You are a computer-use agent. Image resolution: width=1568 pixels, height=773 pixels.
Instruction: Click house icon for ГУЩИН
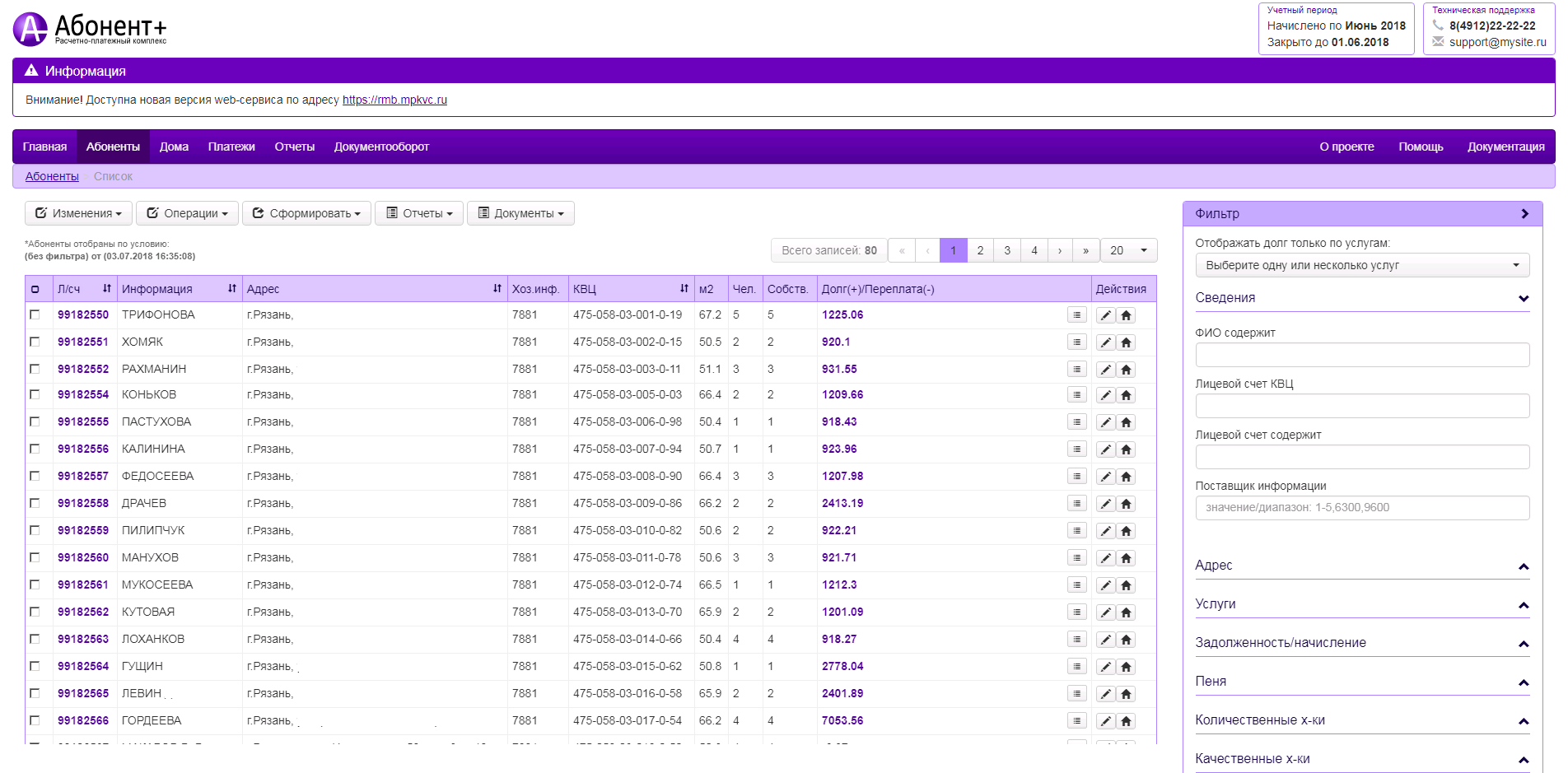click(1126, 667)
